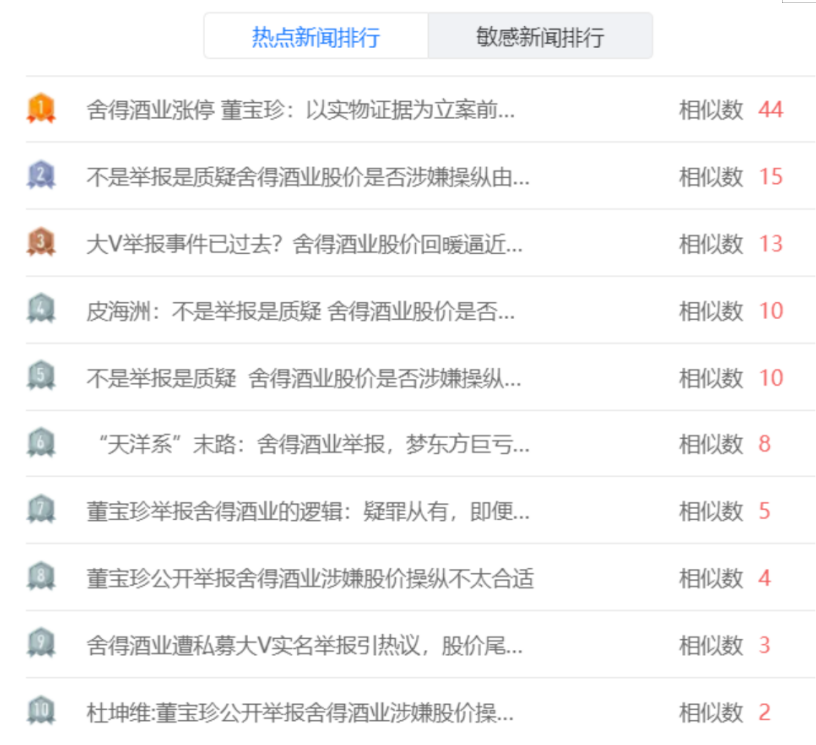Click the rank 5 grey badge icon
This screenshot has width=816, height=745.
click(41, 376)
